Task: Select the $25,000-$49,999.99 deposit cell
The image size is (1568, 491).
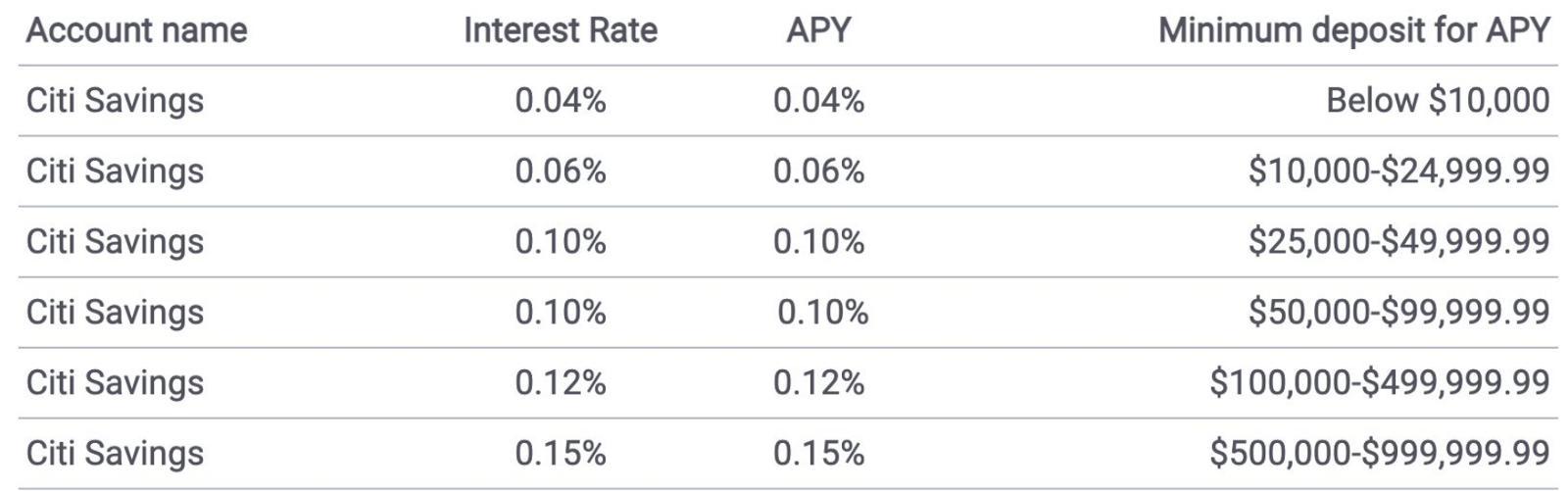Action: pos(1398,241)
